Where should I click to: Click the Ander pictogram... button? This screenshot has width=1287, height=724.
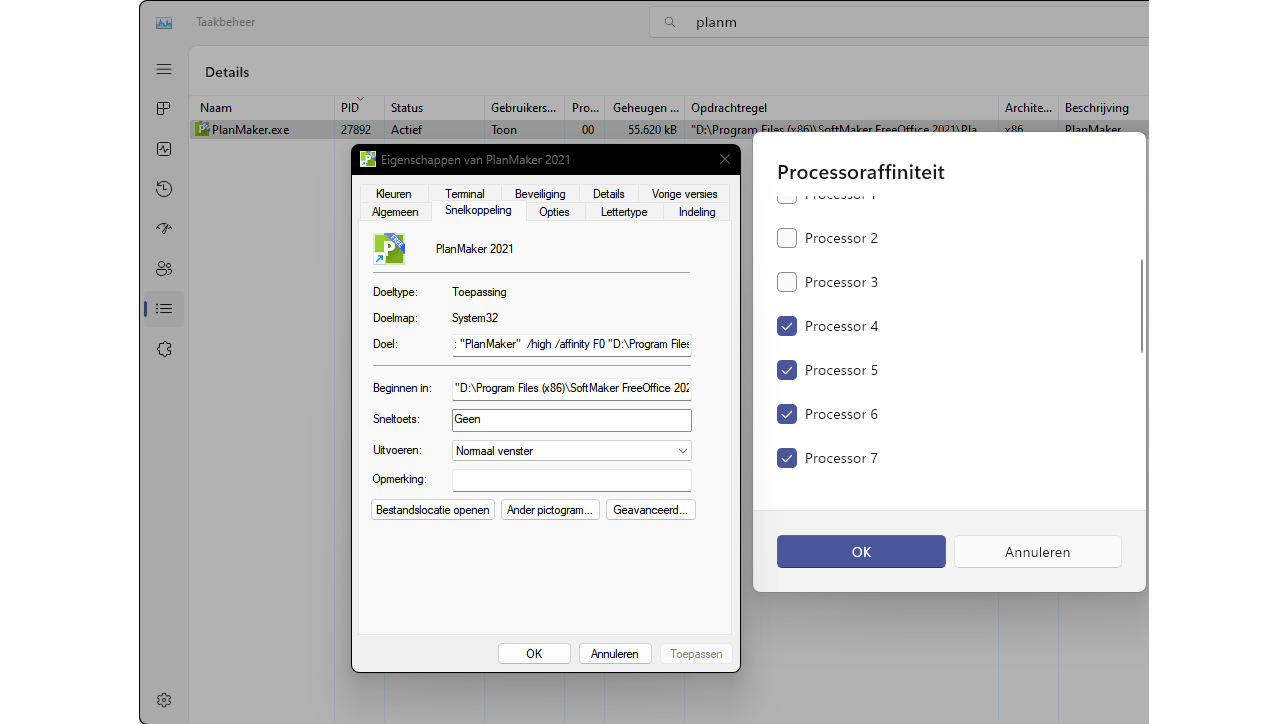click(550, 510)
